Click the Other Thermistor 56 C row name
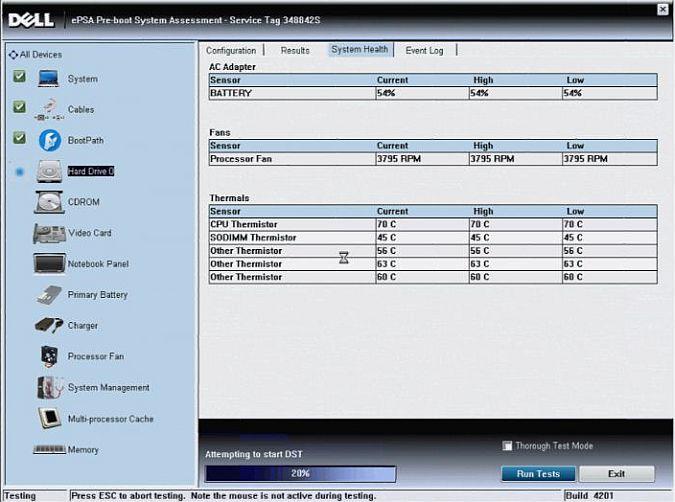Viewport: 675px width, 502px height. 246,251
